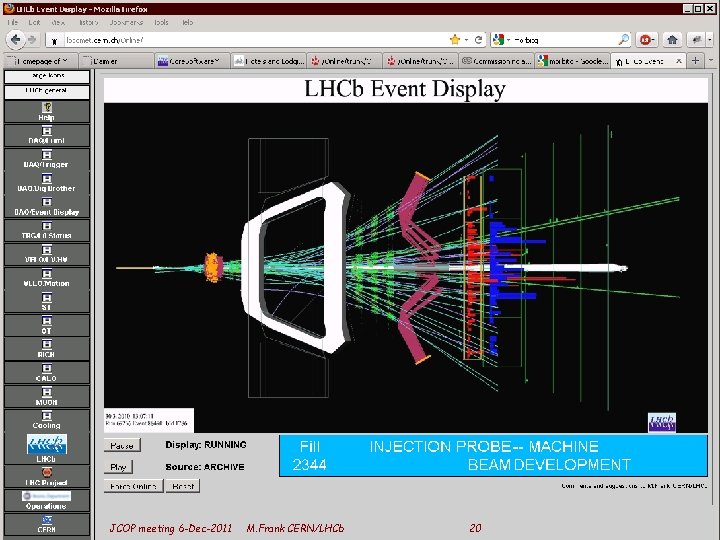The height and width of the screenshot is (540, 720).
Task: Open the DAQ/Big Brother sidebar entry
Action: click(x=47, y=183)
